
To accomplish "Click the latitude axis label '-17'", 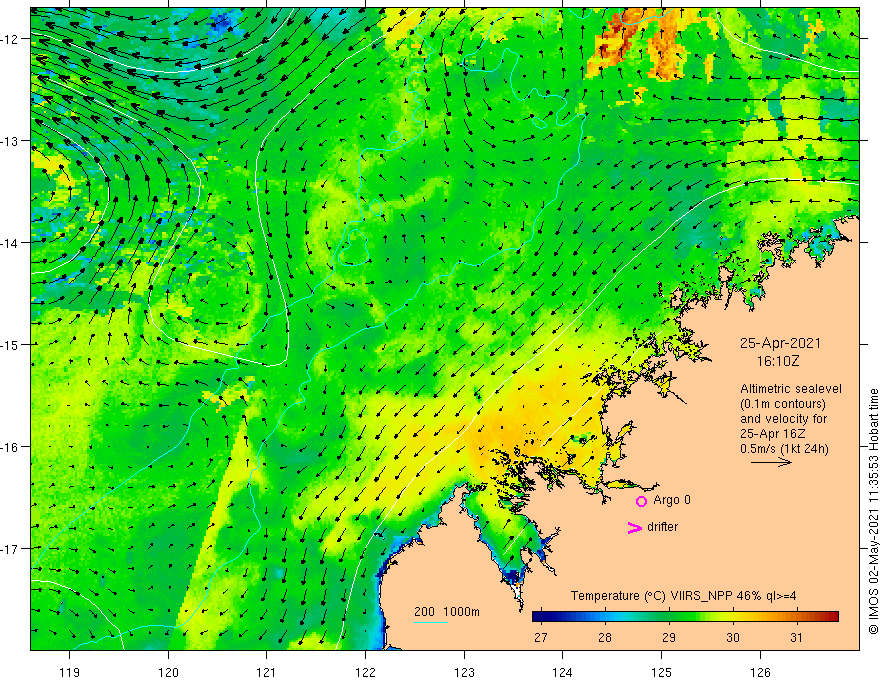I will click(x=10, y=549).
